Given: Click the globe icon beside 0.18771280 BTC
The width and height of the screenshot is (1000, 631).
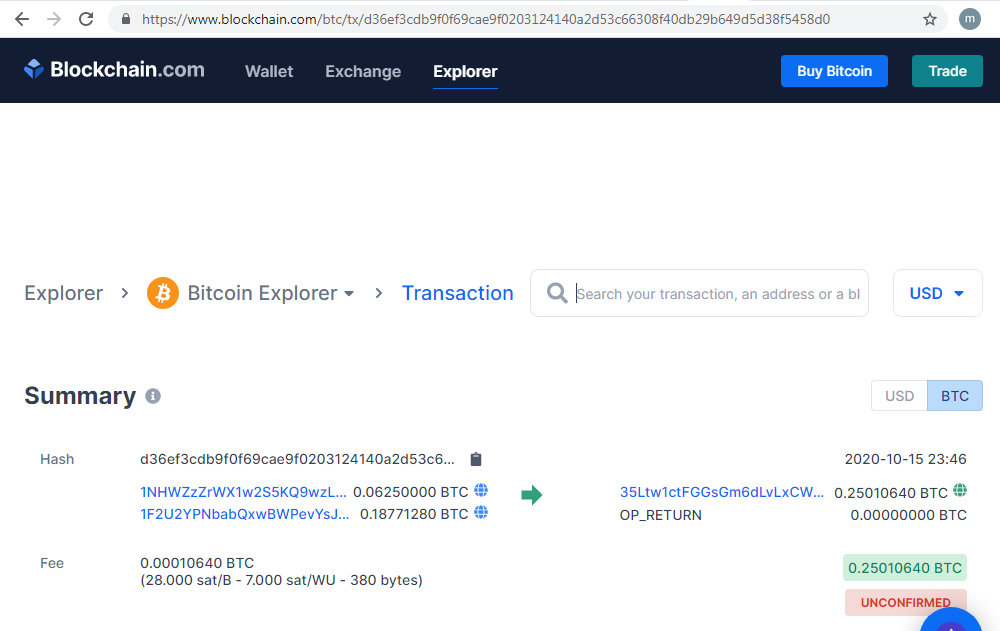Looking at the screenshot, I should coord(482,512).
